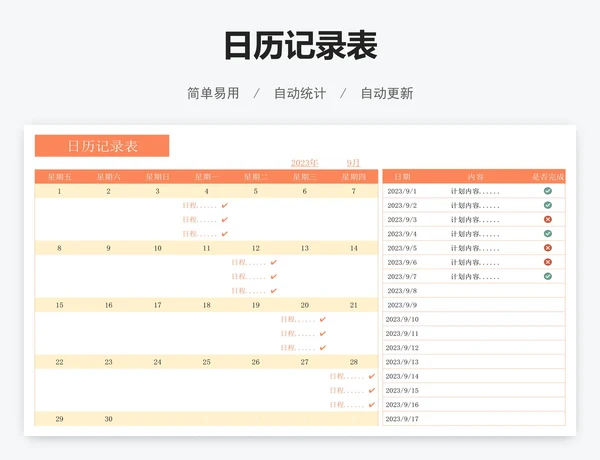The width and height of the screenshot is (600, 460).
Task: Select the red incomplete icon for 2023/9/5
Action: coord(548,248)
